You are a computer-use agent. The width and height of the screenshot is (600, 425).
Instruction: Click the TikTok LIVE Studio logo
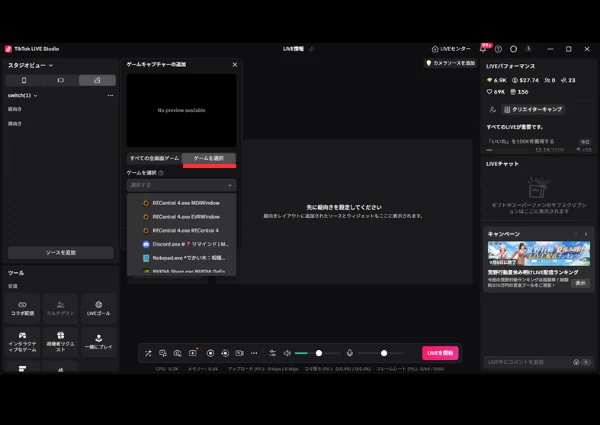[8, 49]
